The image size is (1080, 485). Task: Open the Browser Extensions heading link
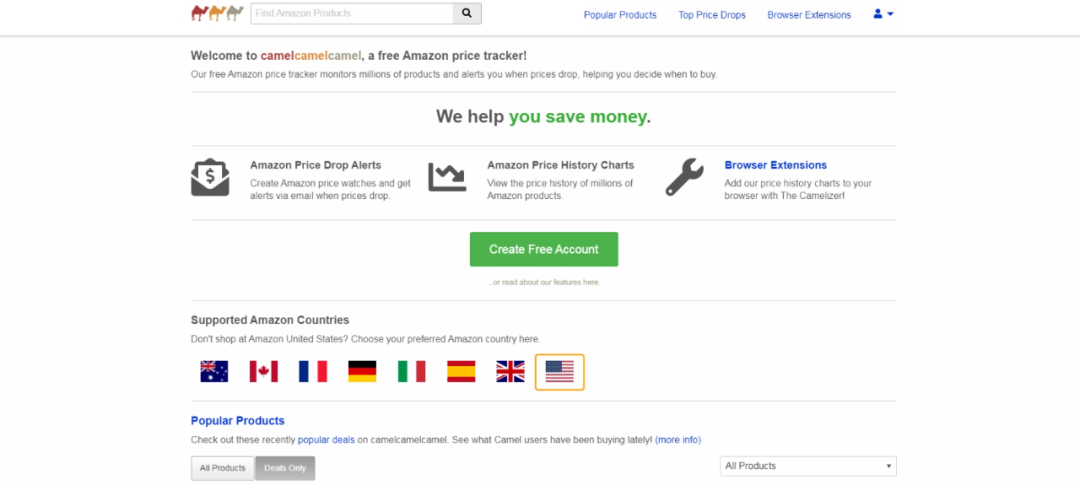[x=775, y=165]
